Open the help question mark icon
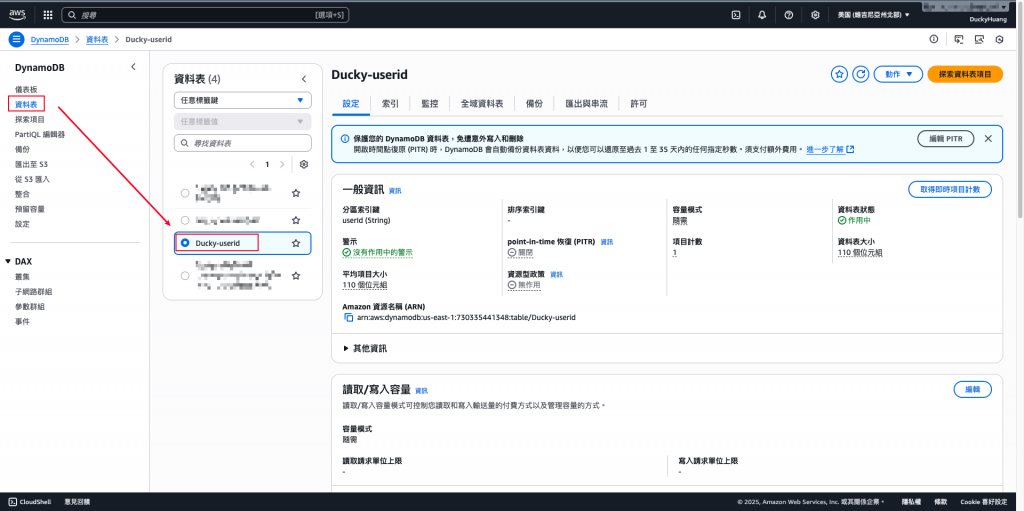This screenshot has width=1024, height=511. [789, 14]
